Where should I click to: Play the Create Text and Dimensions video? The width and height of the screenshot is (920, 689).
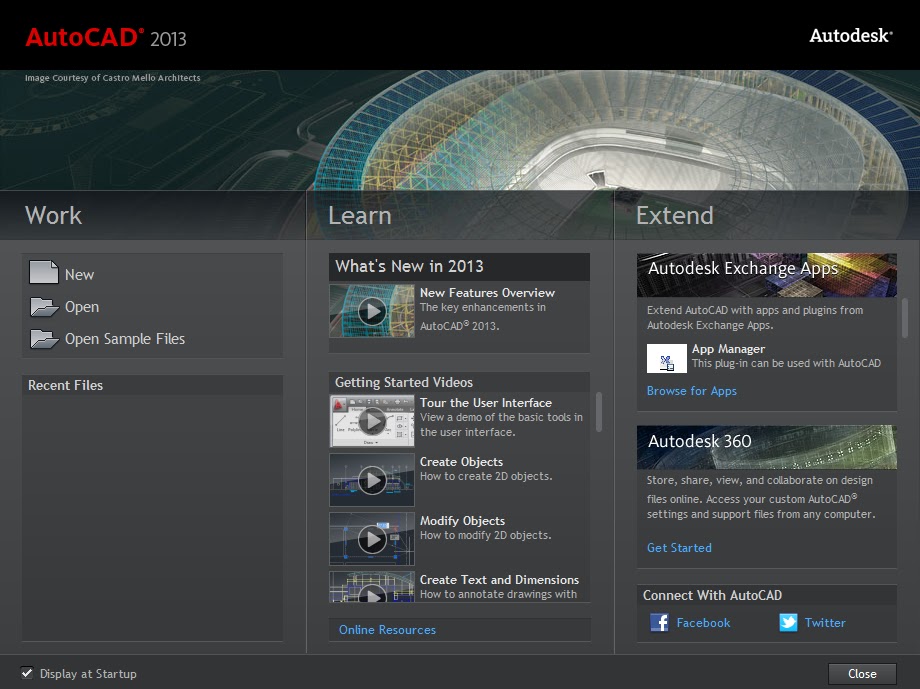(x=371, y=592)
